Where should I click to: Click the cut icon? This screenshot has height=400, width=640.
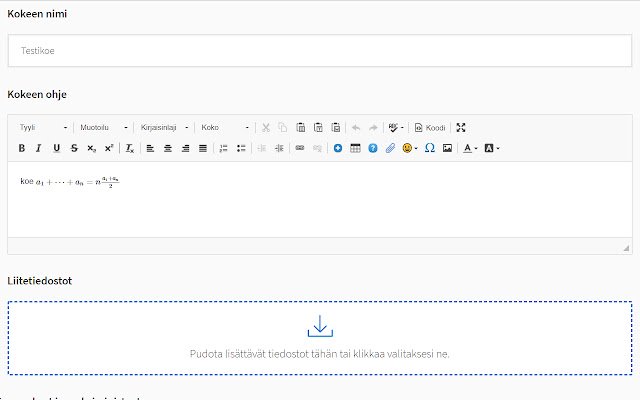(266, 128)
